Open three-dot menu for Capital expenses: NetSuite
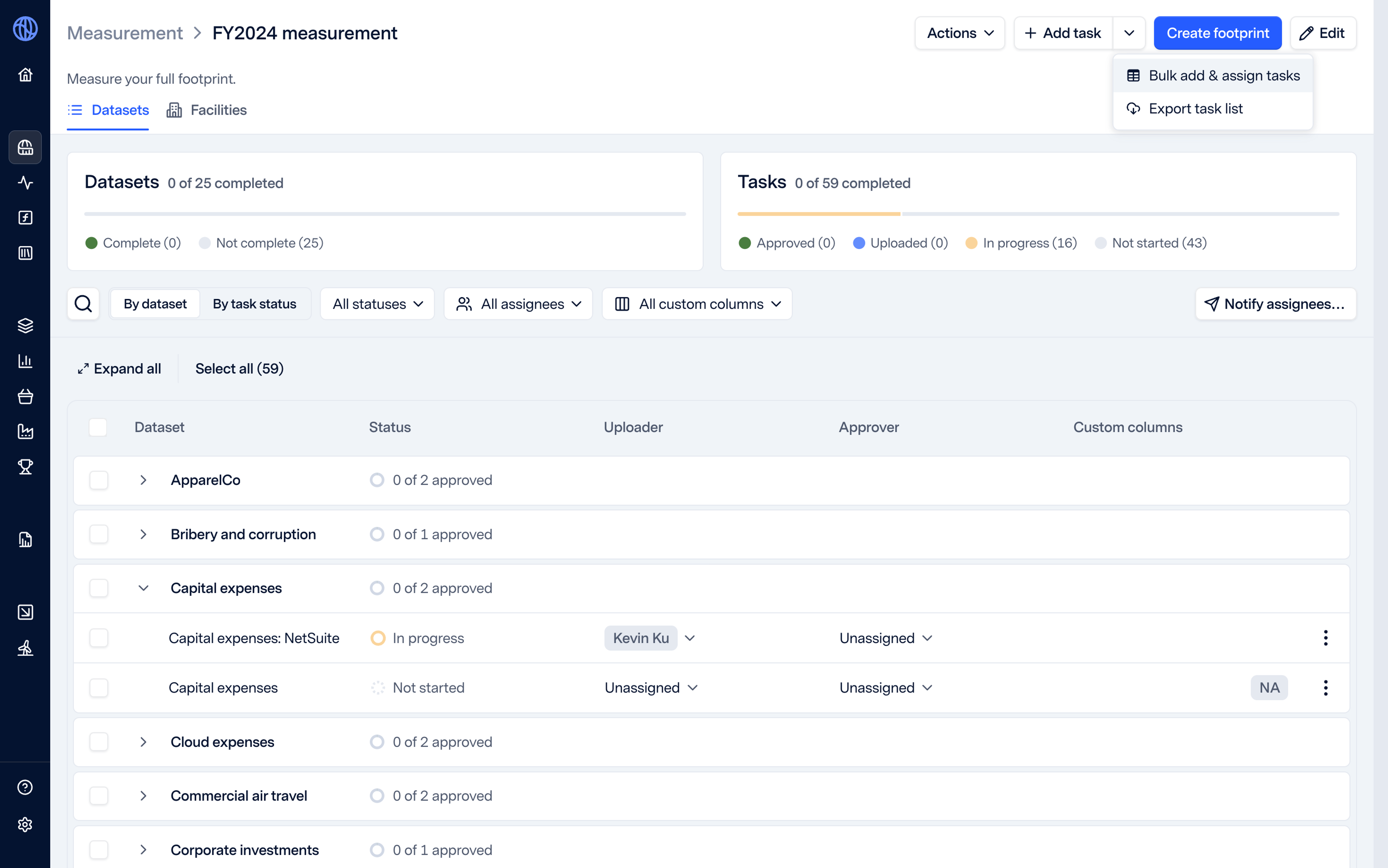 tap(1325, 638)
